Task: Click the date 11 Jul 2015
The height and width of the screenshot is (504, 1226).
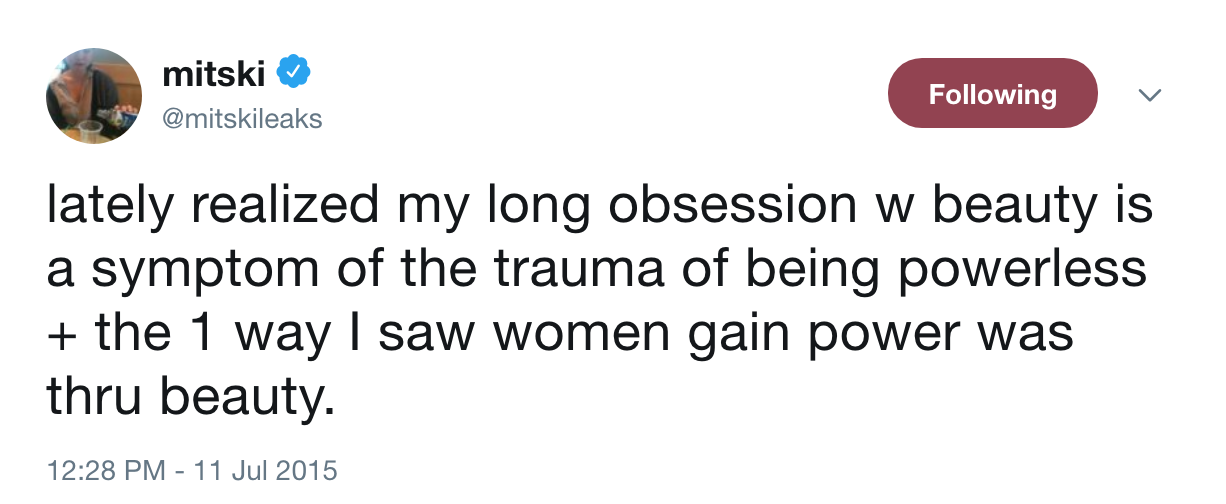Action: pos(268,470)
